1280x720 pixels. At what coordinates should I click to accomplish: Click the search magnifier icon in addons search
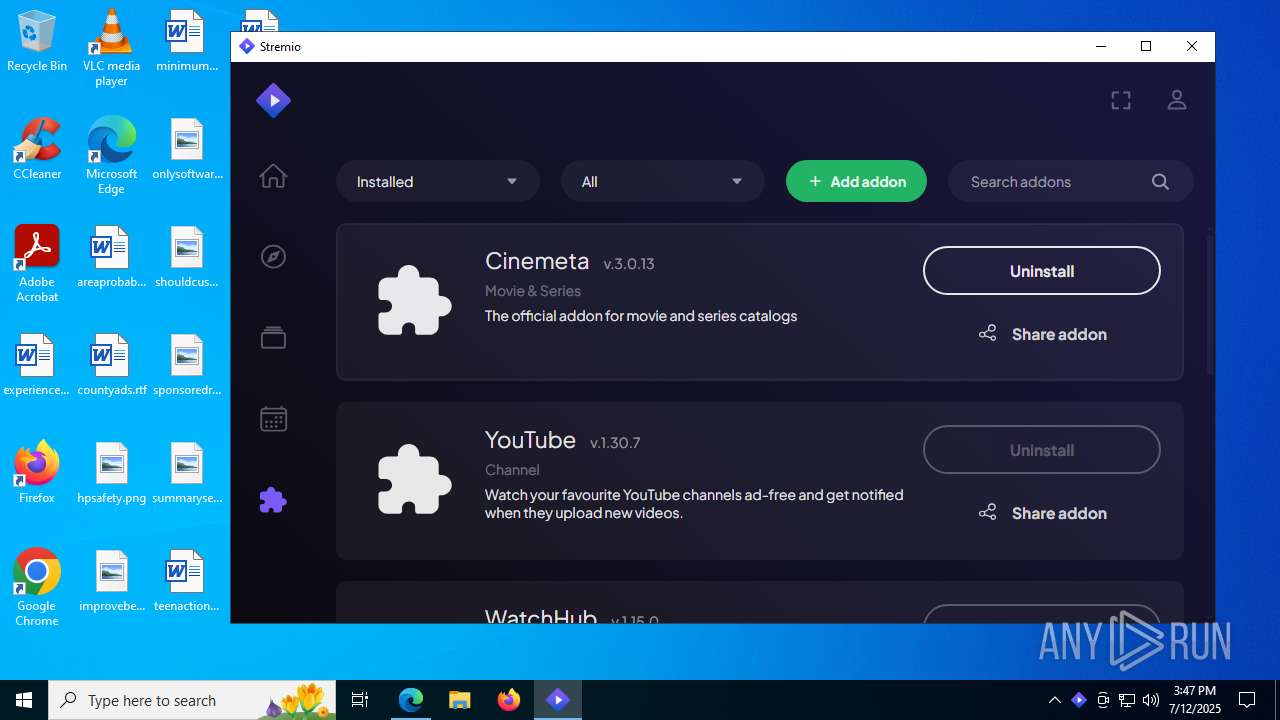point(1160,182)
